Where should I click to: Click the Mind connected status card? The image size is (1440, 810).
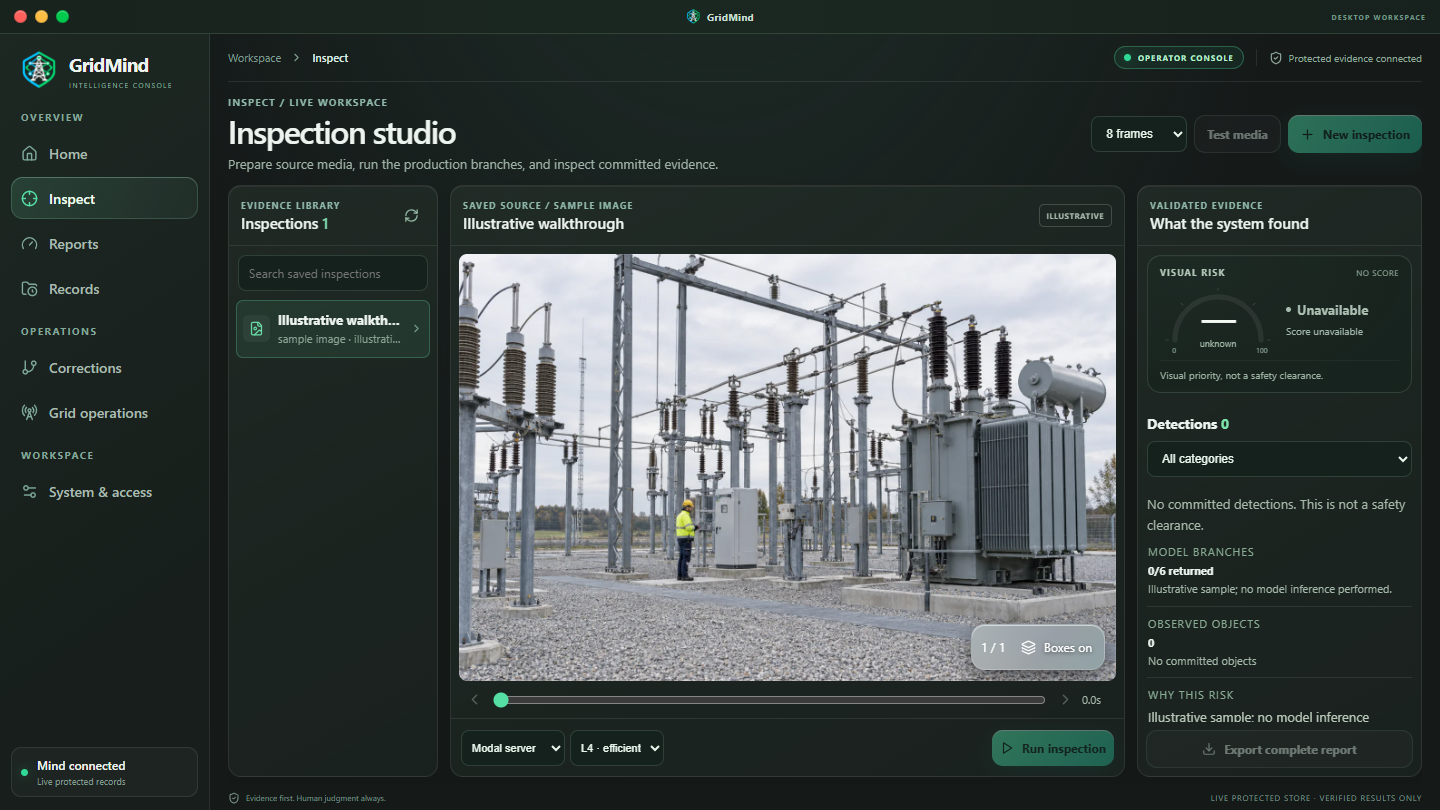pyautogui.click(x=104, y=773)
